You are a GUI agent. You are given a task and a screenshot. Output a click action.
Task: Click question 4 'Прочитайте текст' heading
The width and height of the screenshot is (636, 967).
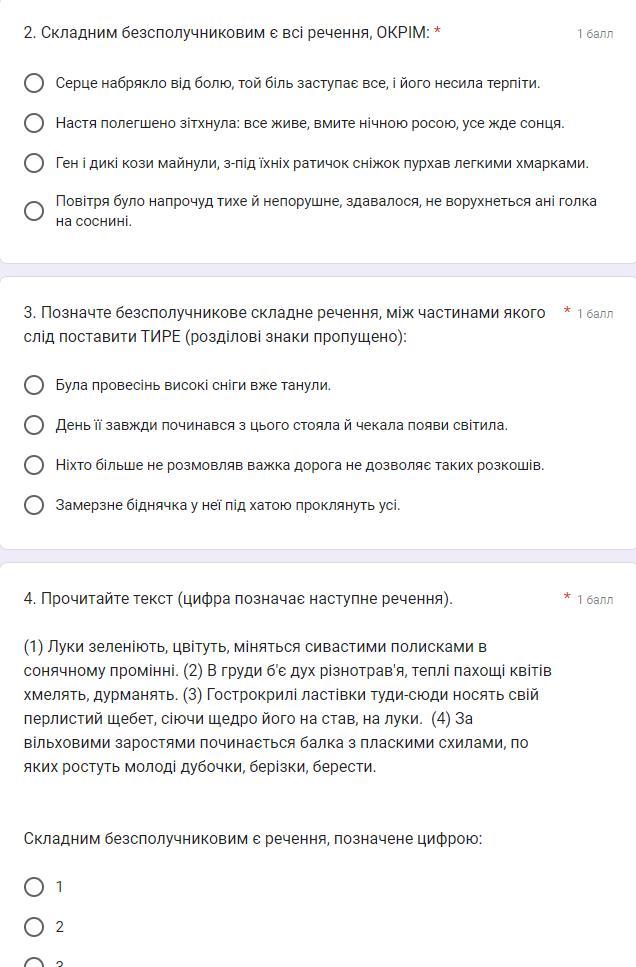tap(238, 599)
